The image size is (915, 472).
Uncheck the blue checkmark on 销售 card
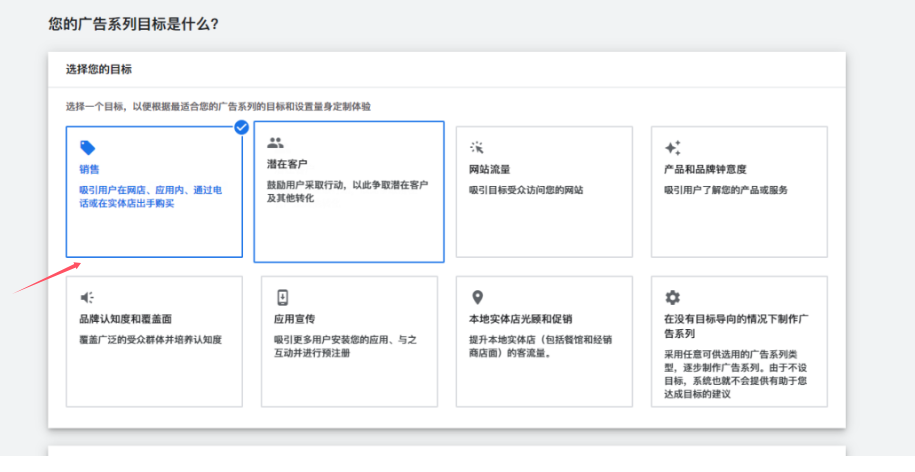(x=241, y=127)
